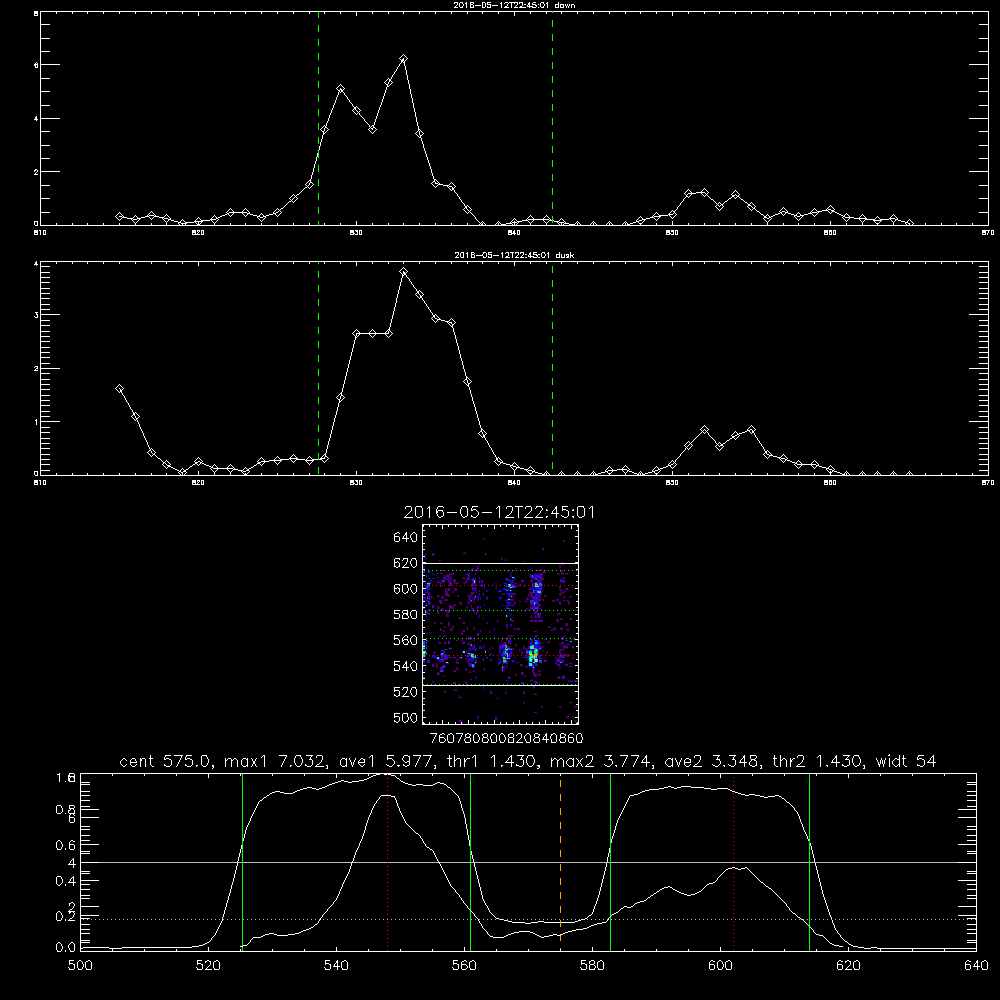This screenshot has width=1000, height=1000.
Task: Click 'widt 54' in the stats title
Action: [x=906, y=761]
